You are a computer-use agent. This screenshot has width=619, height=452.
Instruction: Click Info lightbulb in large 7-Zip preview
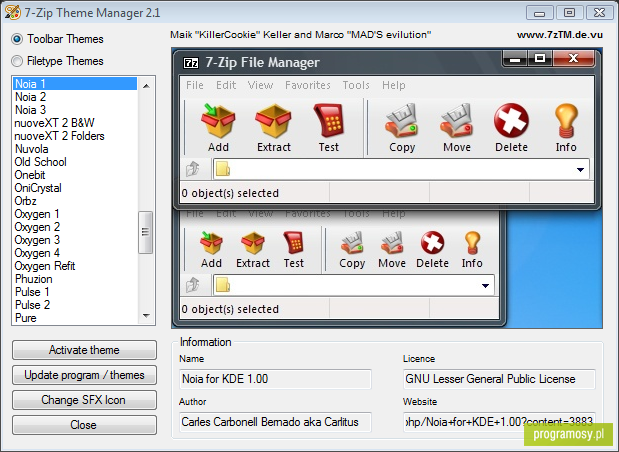coord(566,120)
